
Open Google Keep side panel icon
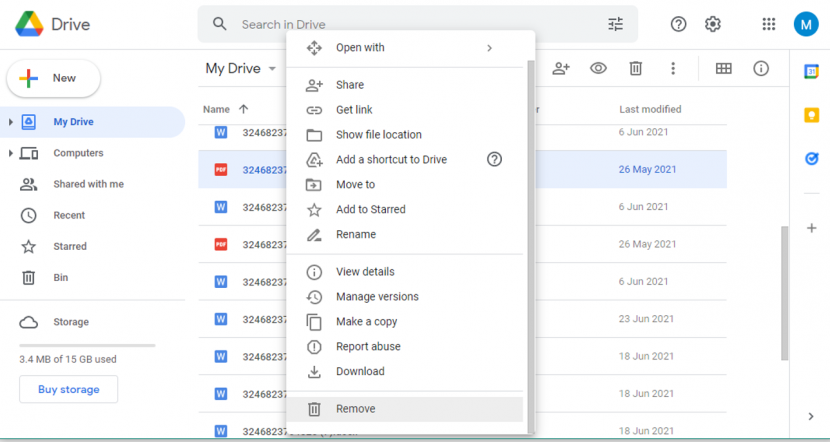(811, 115)
